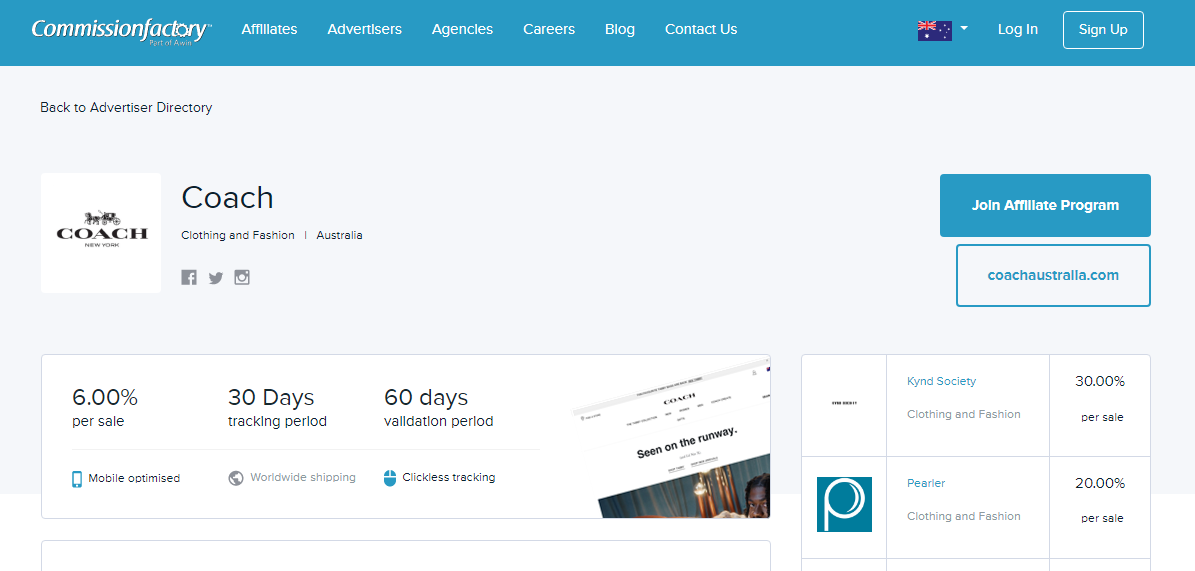The width and height of the screenshot is (1195, 571).
Task: Click the Worldwide shipping globe icon
Action: (236, 478)
